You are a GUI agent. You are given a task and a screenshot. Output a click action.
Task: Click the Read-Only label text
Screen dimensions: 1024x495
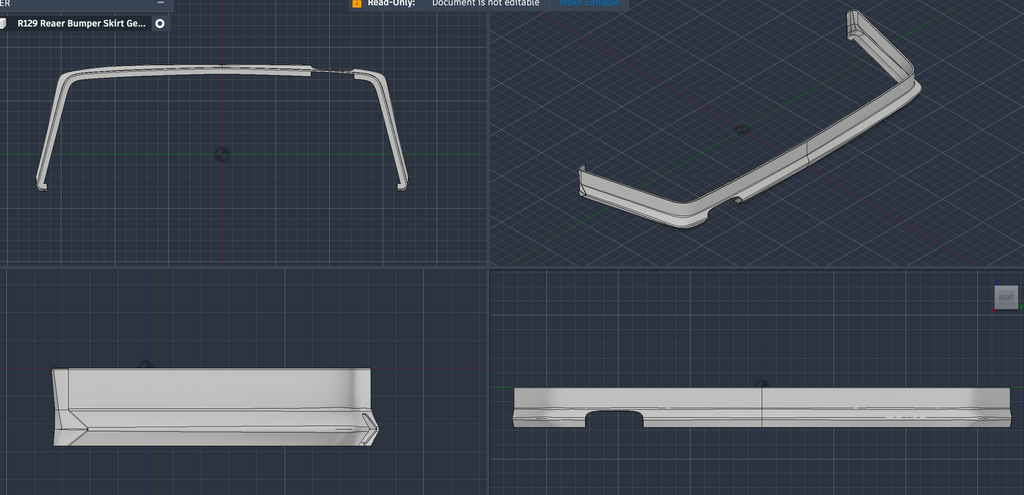pyautogui.click(x=391, y=3)
